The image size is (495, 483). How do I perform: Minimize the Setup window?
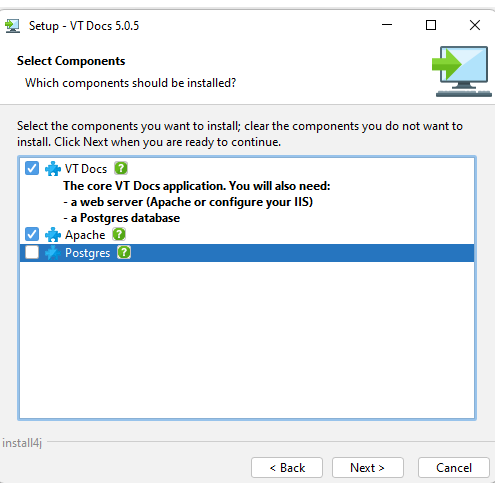coord(387,25)
